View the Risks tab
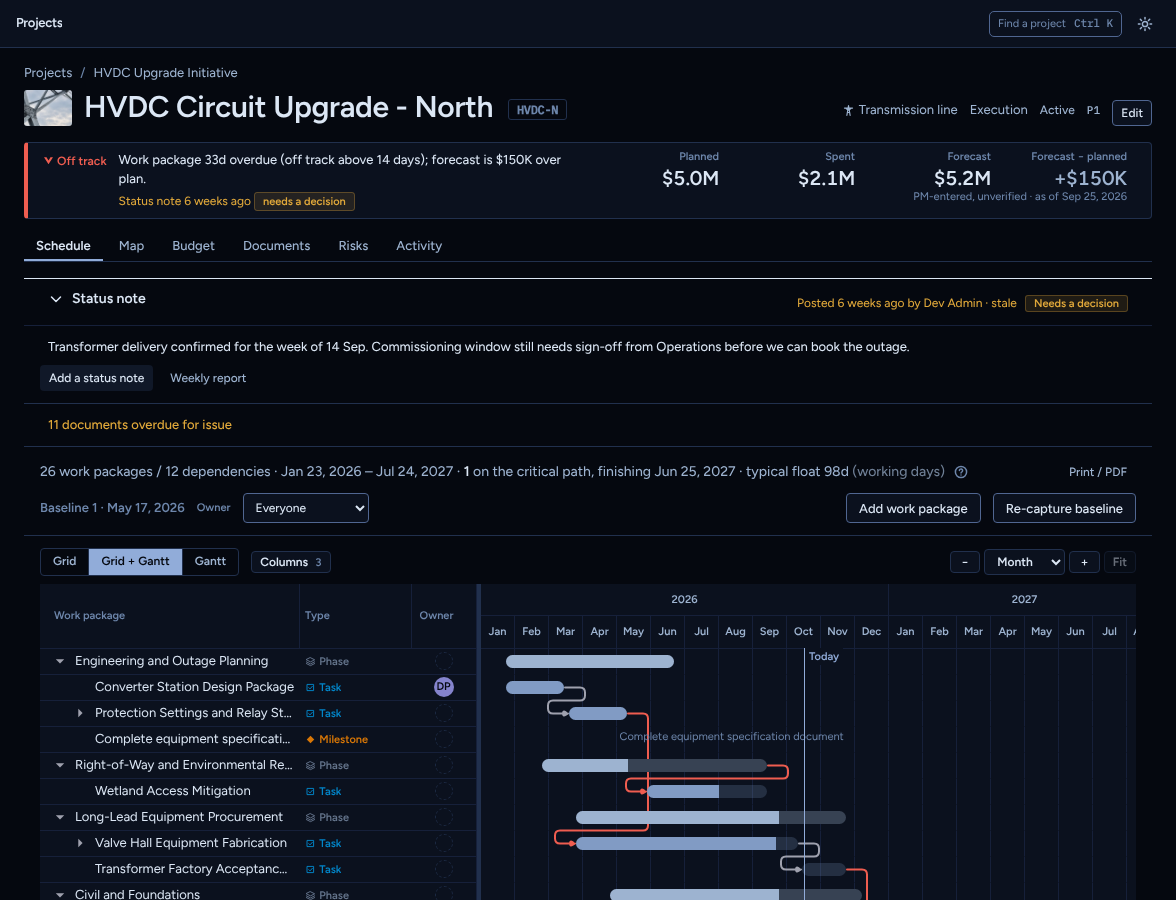 pos(353,246)
